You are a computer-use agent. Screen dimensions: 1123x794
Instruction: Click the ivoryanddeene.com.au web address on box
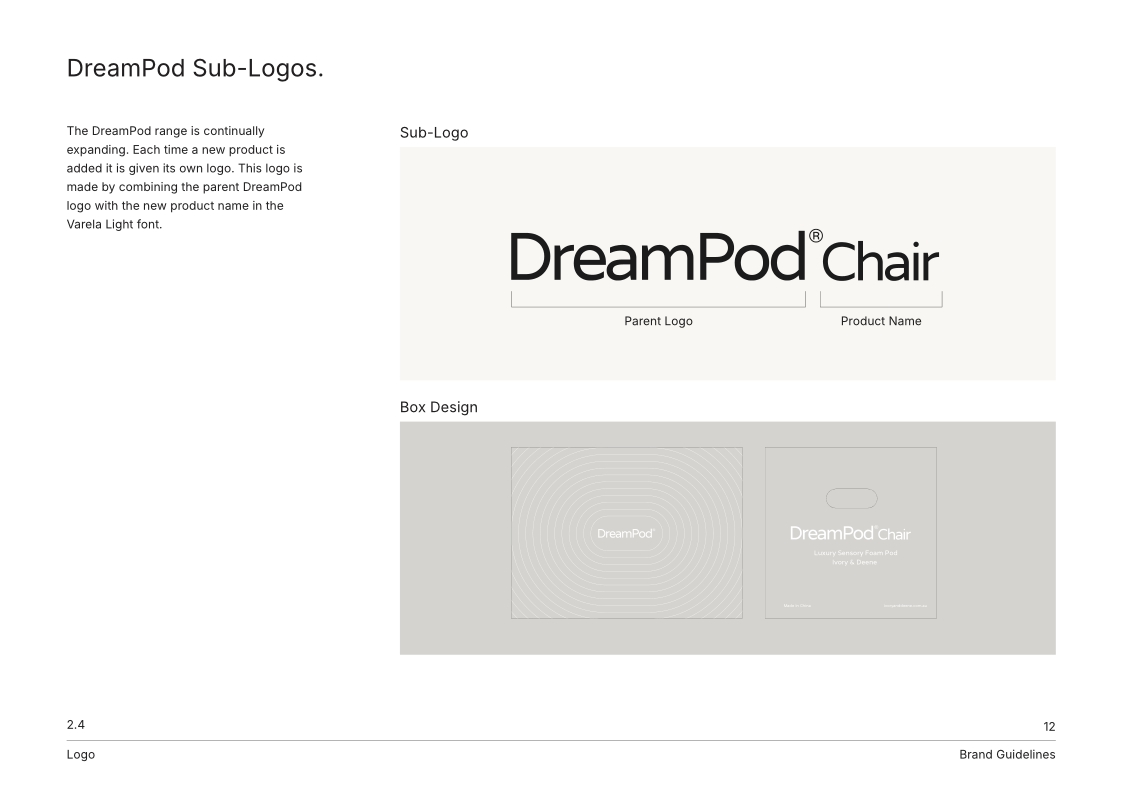[909, 606]
